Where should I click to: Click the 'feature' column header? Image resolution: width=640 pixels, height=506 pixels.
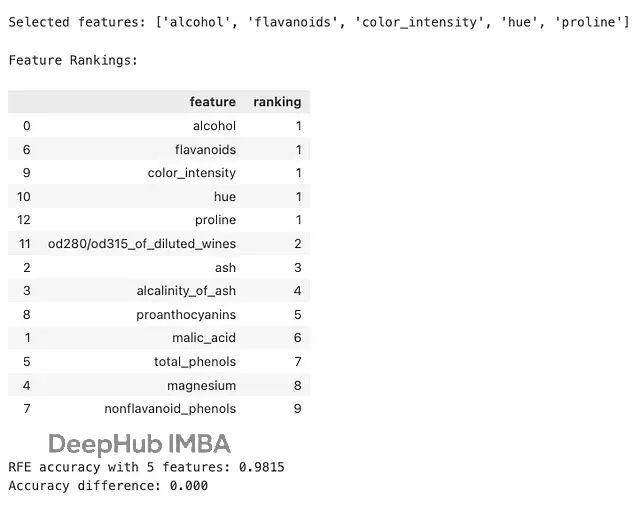212,102
